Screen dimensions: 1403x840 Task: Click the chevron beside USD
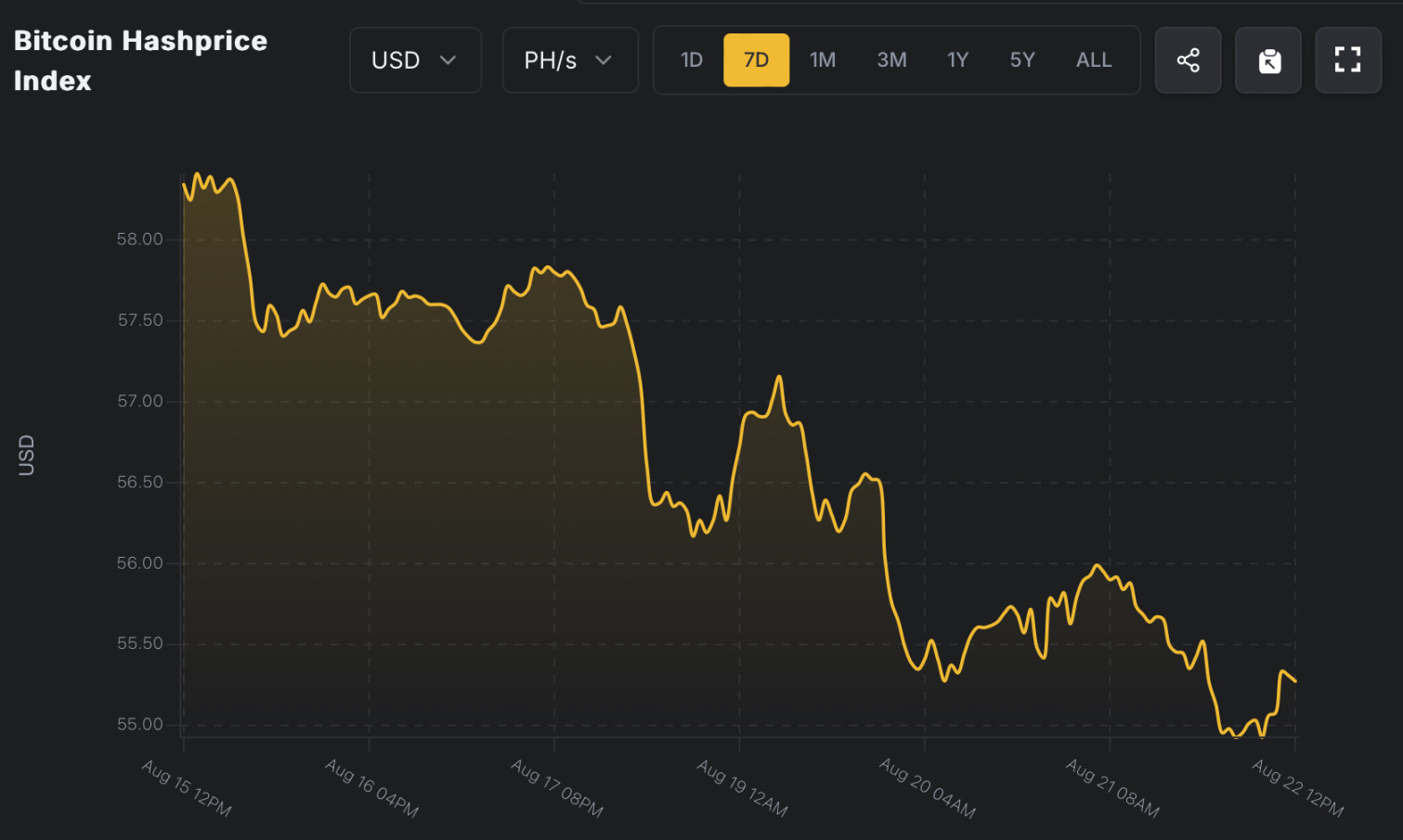[448, 60]
